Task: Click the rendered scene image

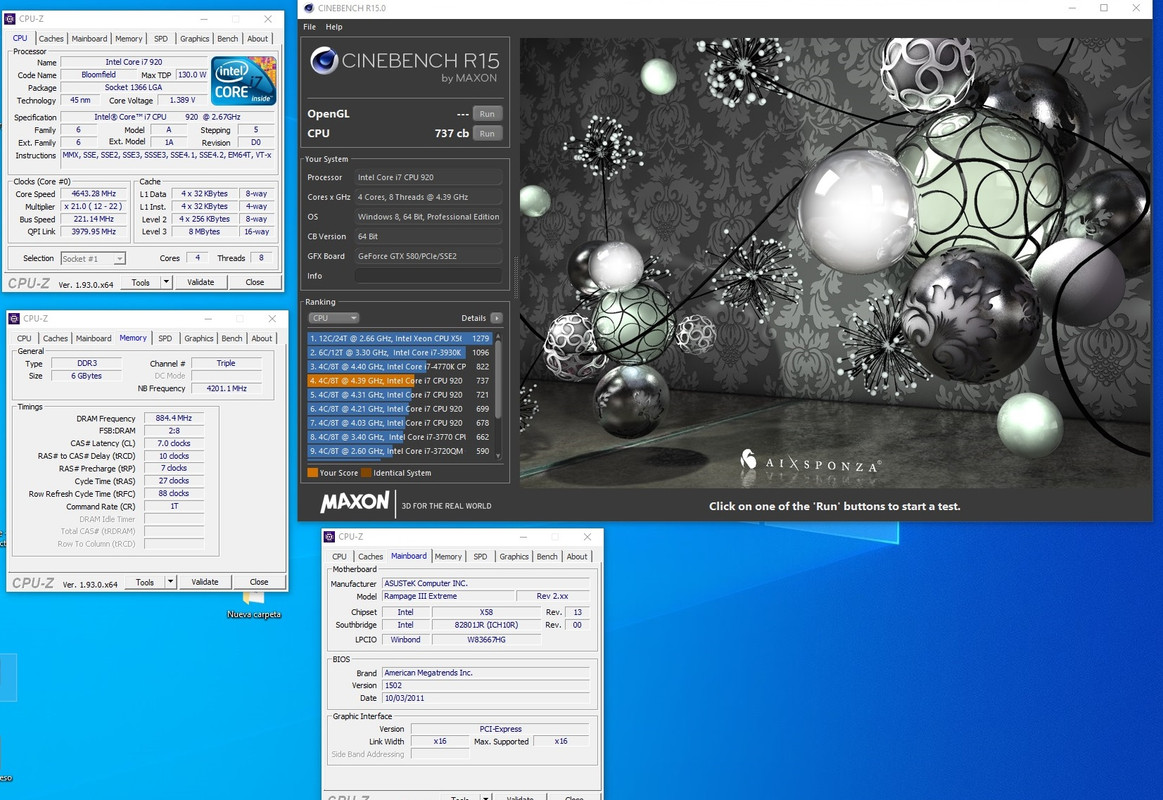Action: pos(836,263)
